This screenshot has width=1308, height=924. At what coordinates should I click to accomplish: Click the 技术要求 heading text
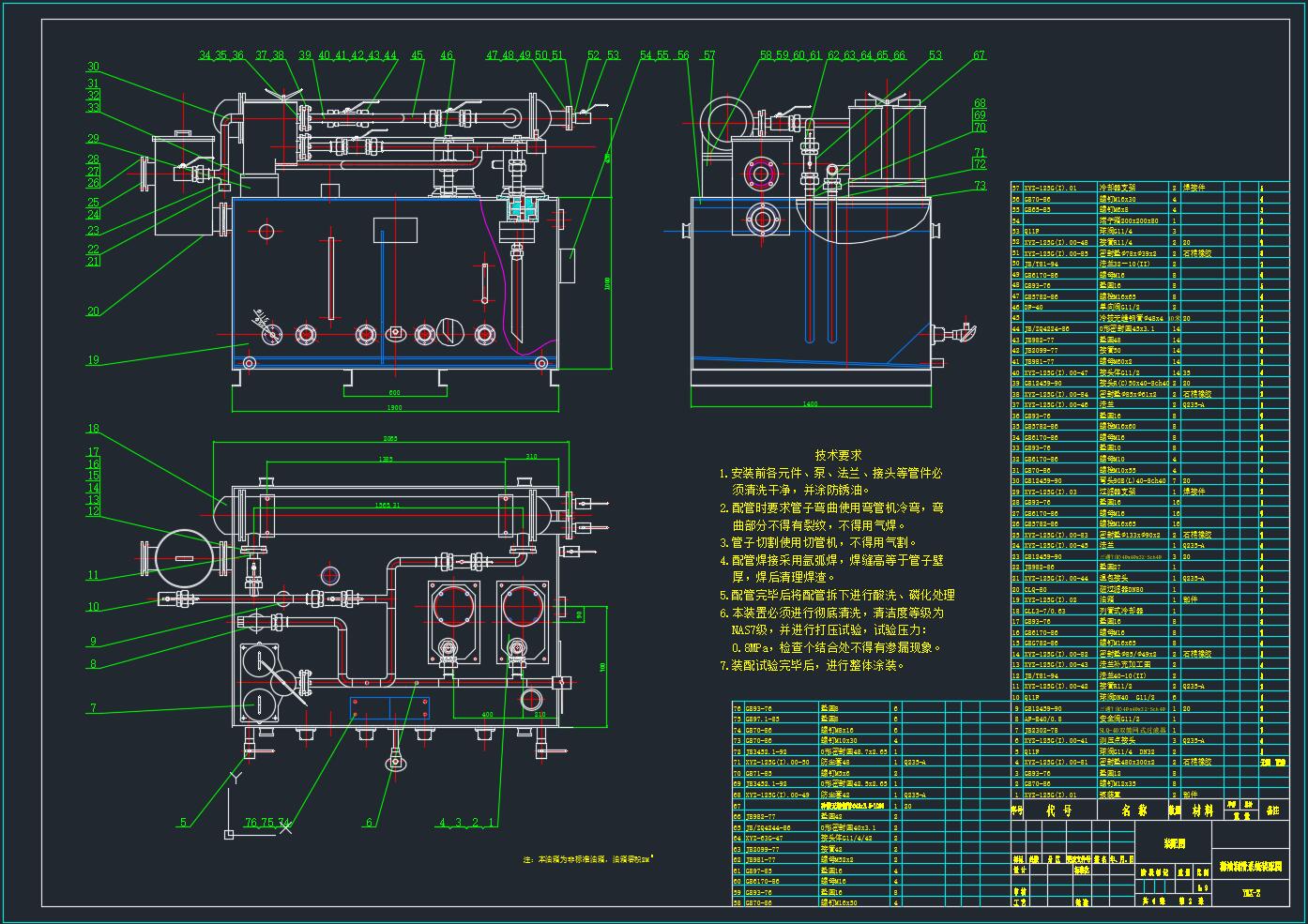(838, 454)
